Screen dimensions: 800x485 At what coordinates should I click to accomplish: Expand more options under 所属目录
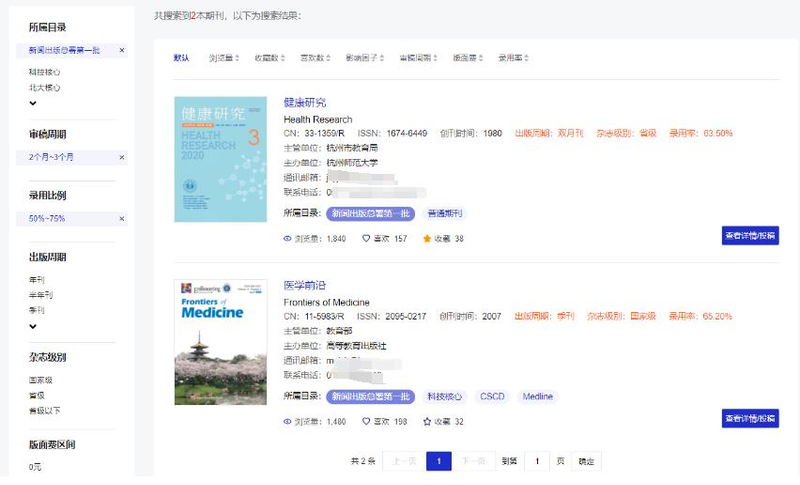point(33,104)
